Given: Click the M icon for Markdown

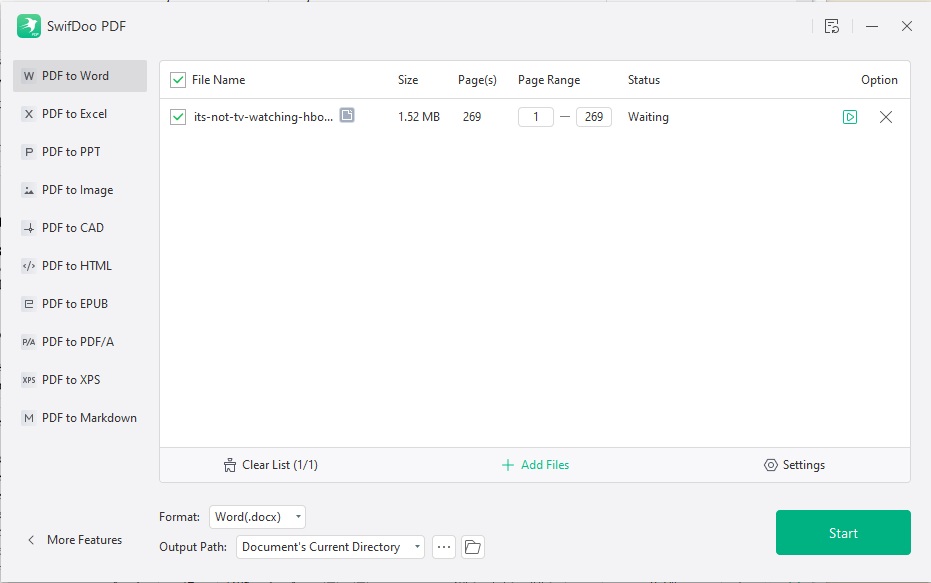Looking at the screenshot, I should tap(28, 418).
